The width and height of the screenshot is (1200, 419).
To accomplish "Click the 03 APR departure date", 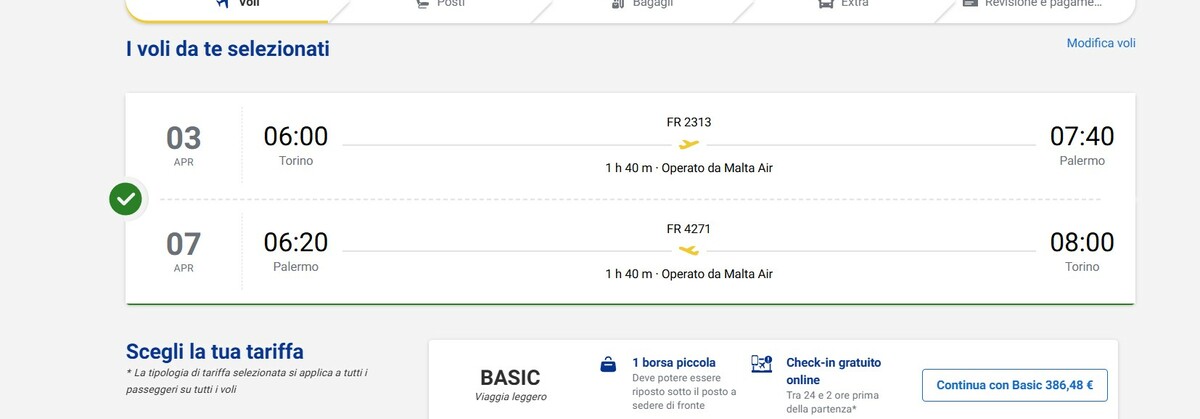I will [x=183, y=144].
